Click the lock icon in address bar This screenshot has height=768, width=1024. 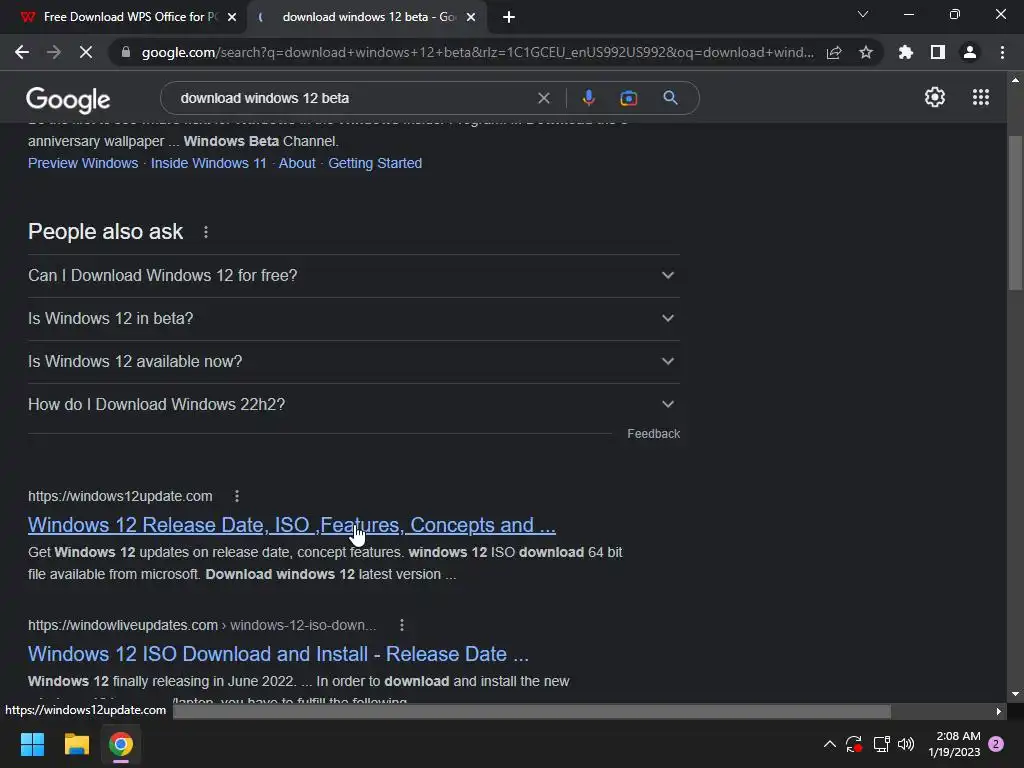126,52
